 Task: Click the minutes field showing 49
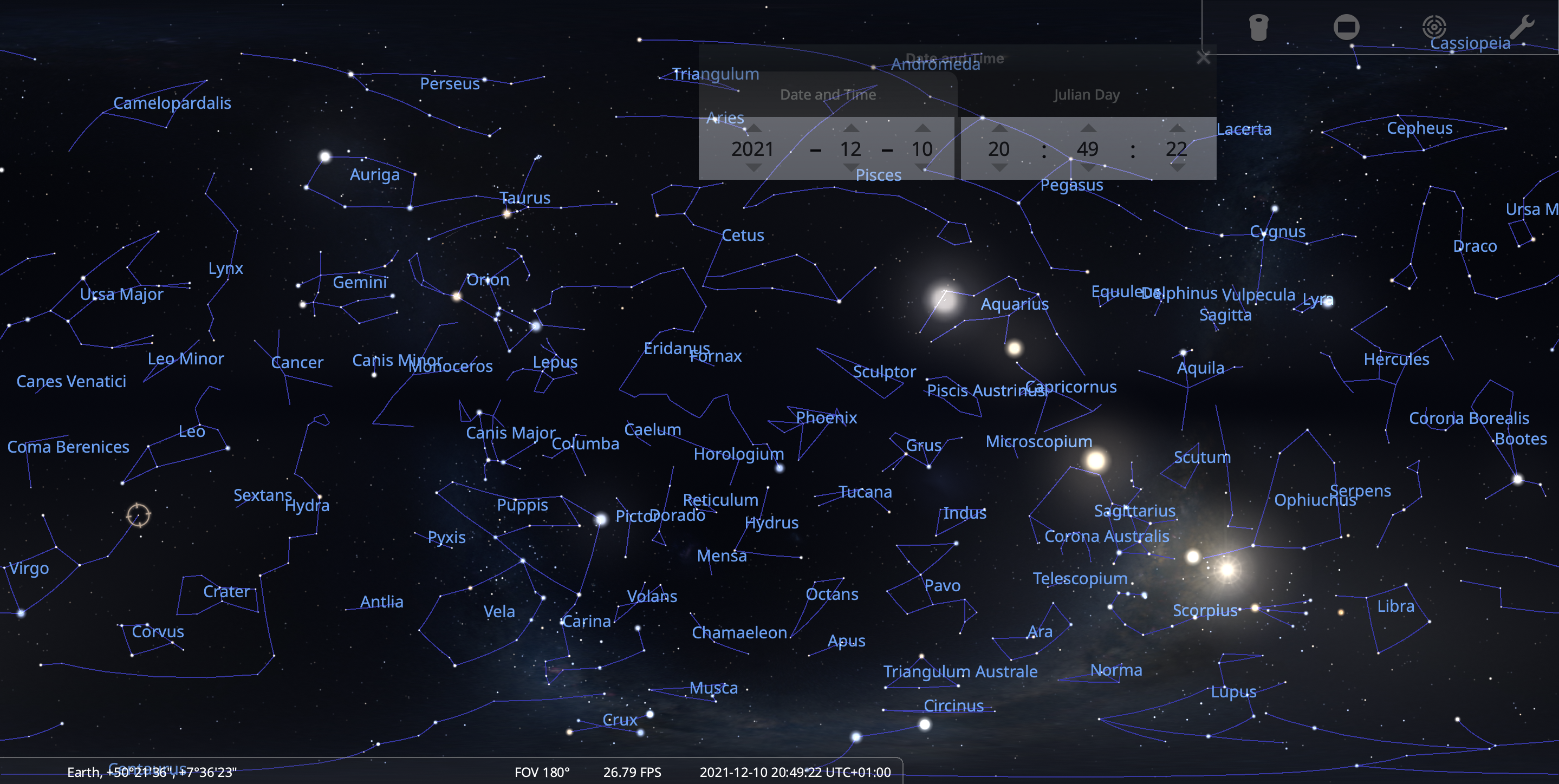tap(1087, 149)
